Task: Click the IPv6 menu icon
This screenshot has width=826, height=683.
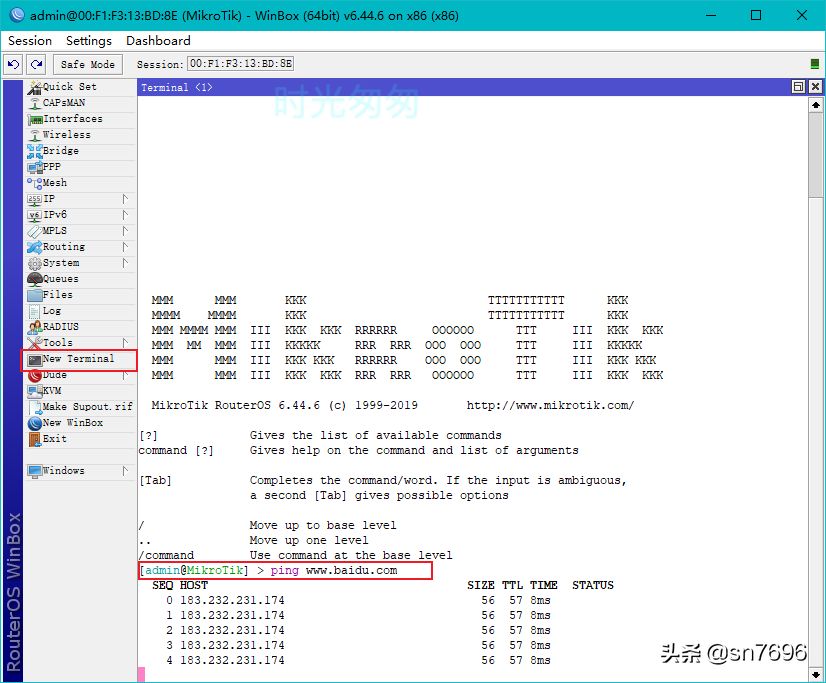Action: (x=35, y=215)
